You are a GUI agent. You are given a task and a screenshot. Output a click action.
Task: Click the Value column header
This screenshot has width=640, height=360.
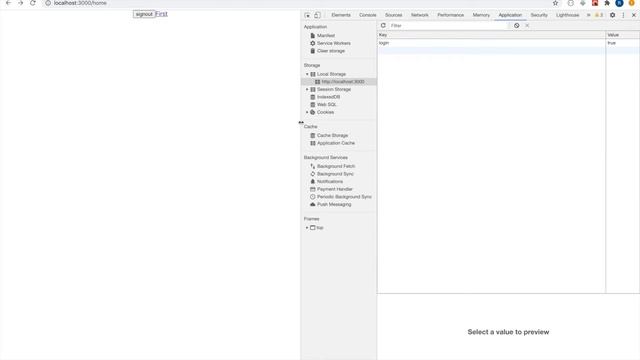(622, 35)
